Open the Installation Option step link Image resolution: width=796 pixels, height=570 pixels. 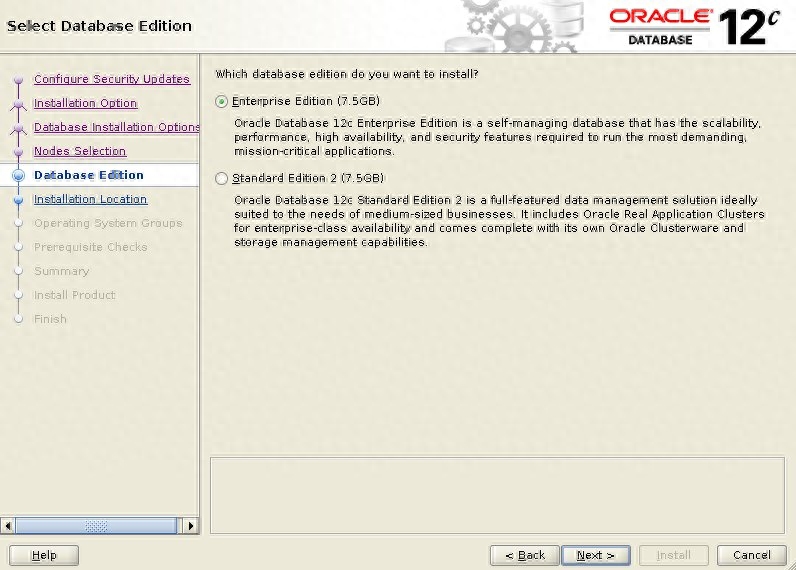[x=85, y=103]
